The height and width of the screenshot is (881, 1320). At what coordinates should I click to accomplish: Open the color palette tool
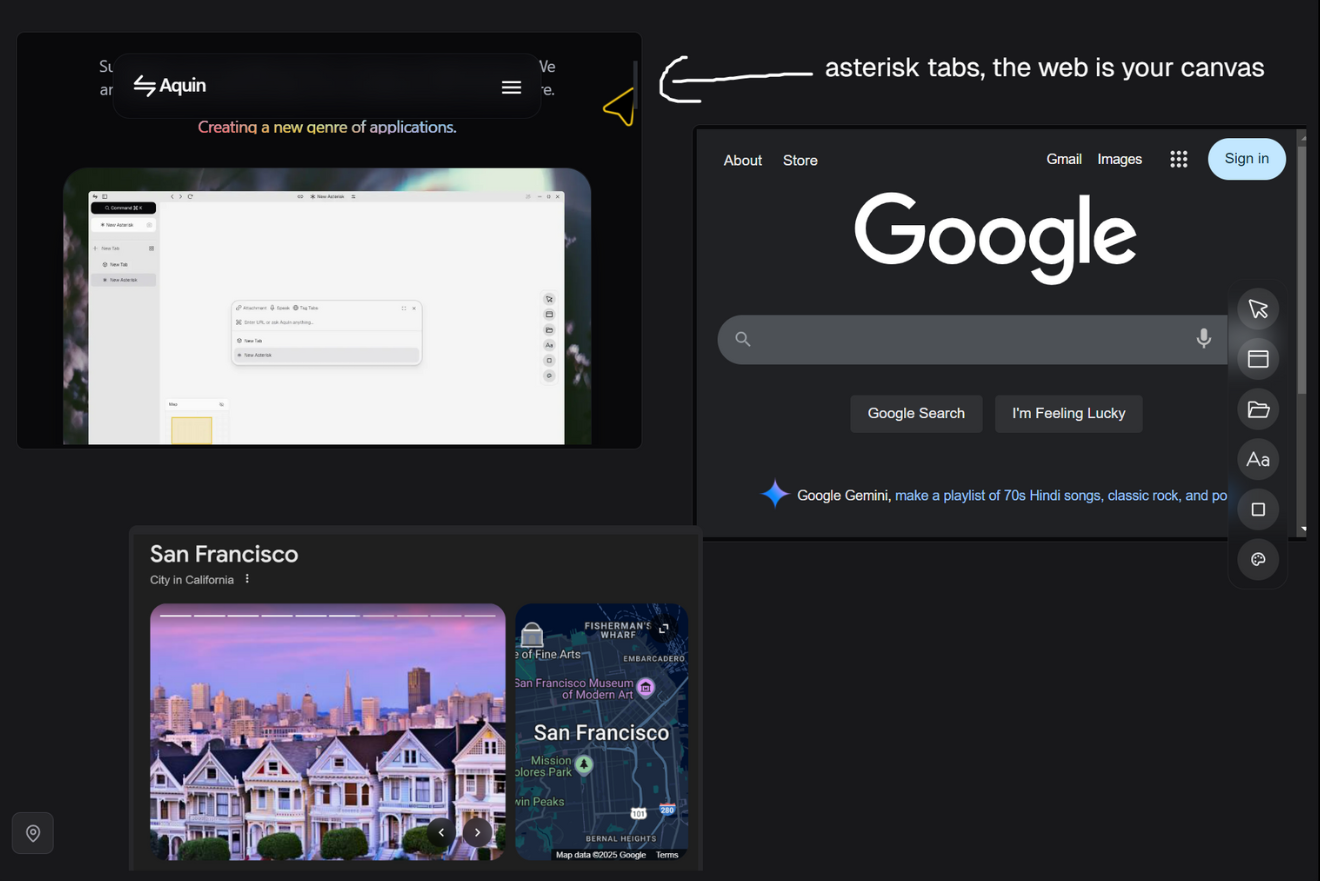(x=1258, y=559)
